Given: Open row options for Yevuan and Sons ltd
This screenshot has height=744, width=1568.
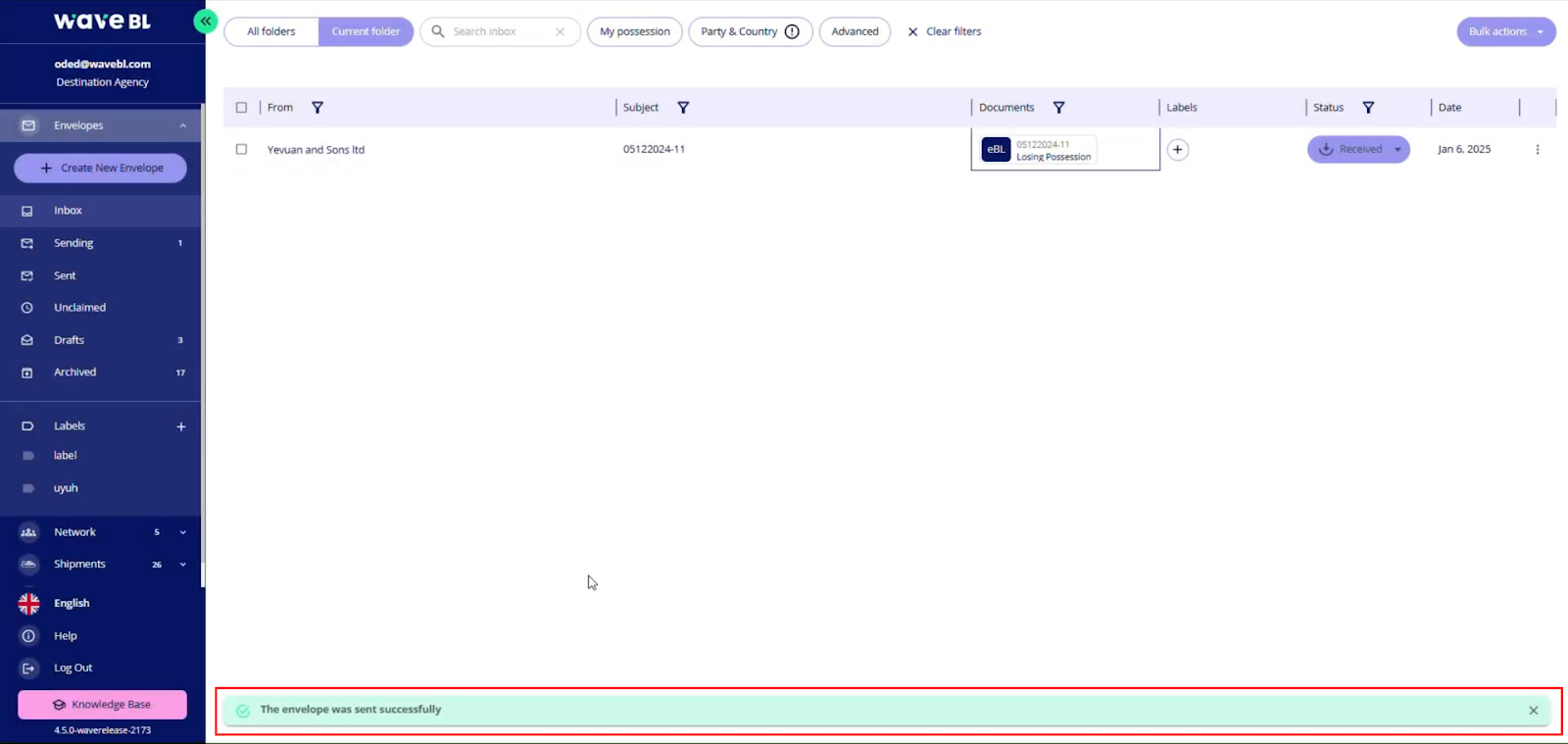Looking at the screenshot, I should tap(1537, 150).
